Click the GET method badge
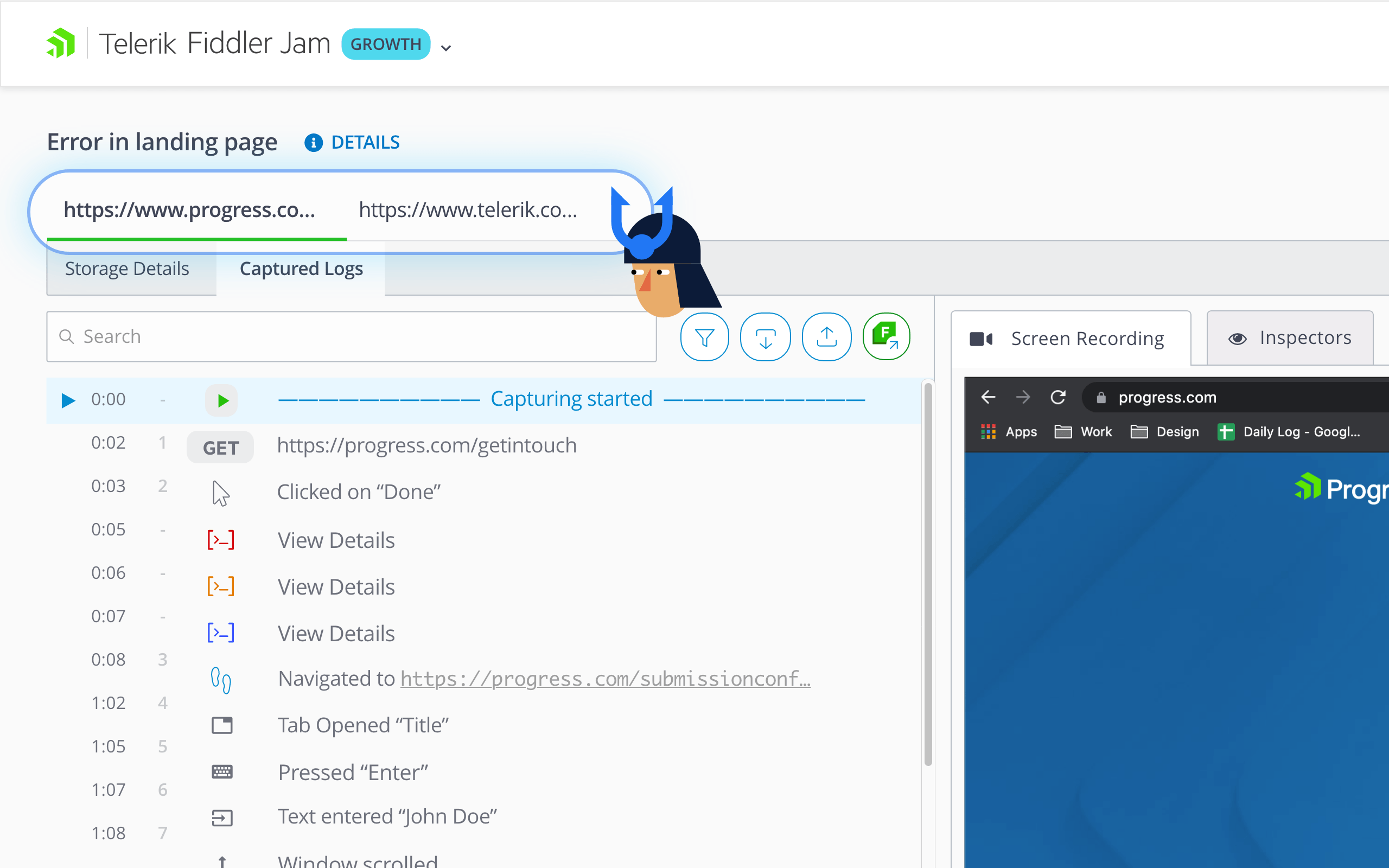Screen dimensions: 1389x868 (220, 447)
